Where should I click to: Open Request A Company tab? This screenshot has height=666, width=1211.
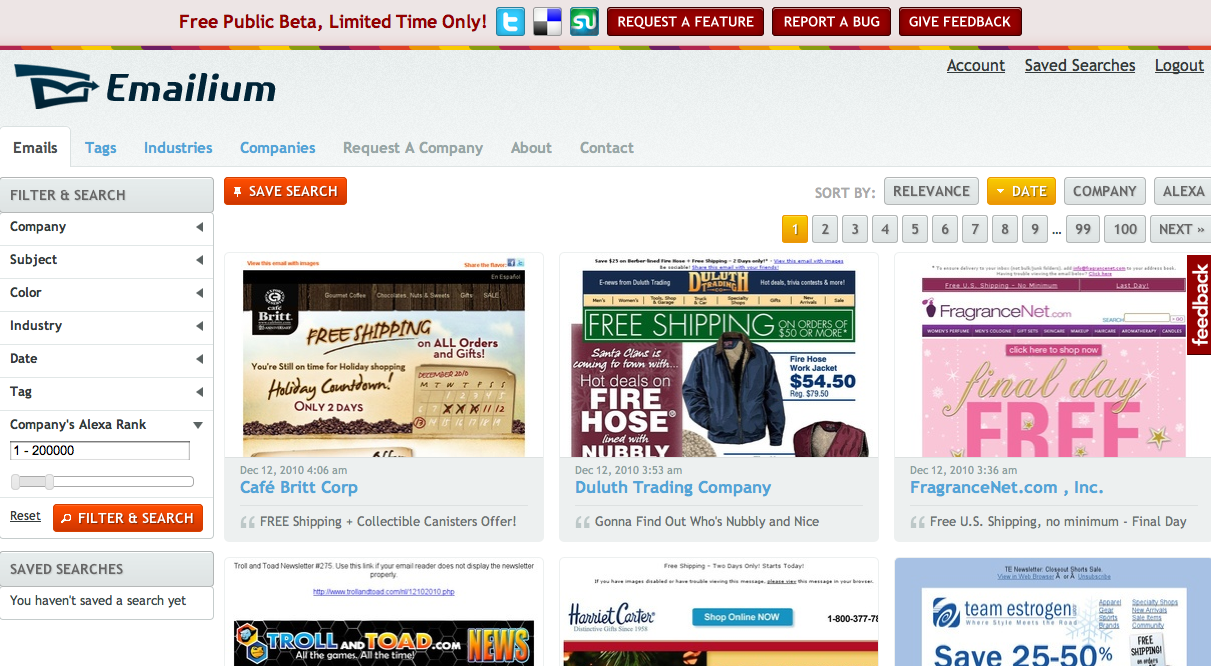(x=413, y=147)
